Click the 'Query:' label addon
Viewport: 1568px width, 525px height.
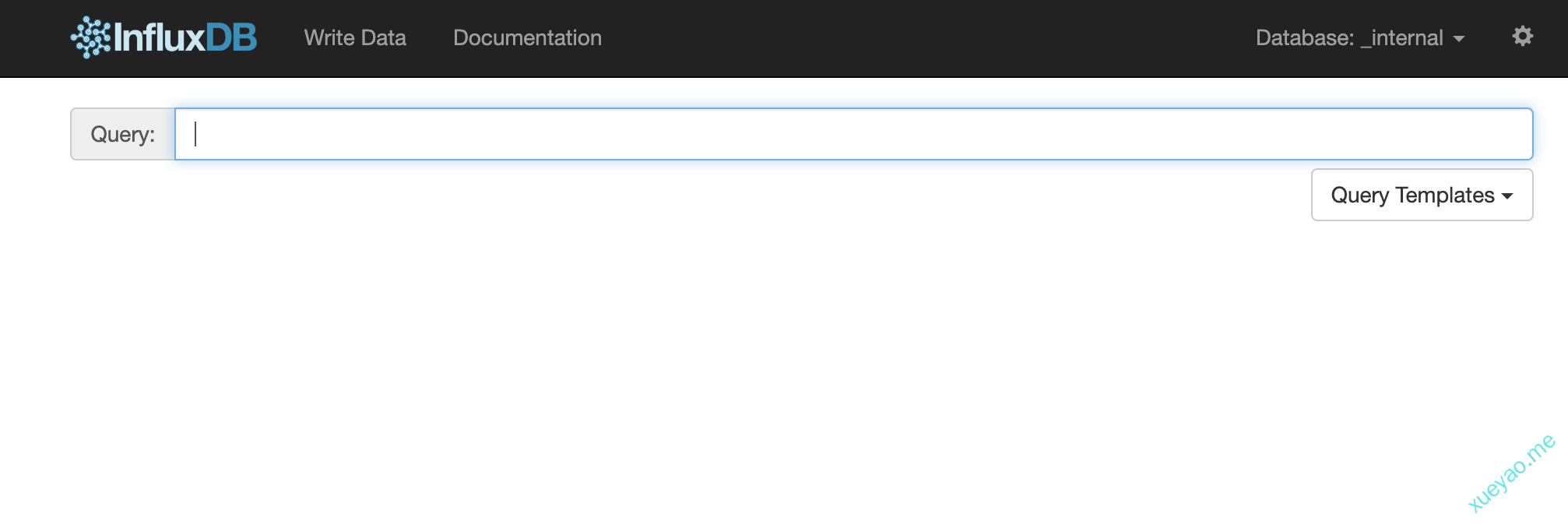click(x=123, y=134)
